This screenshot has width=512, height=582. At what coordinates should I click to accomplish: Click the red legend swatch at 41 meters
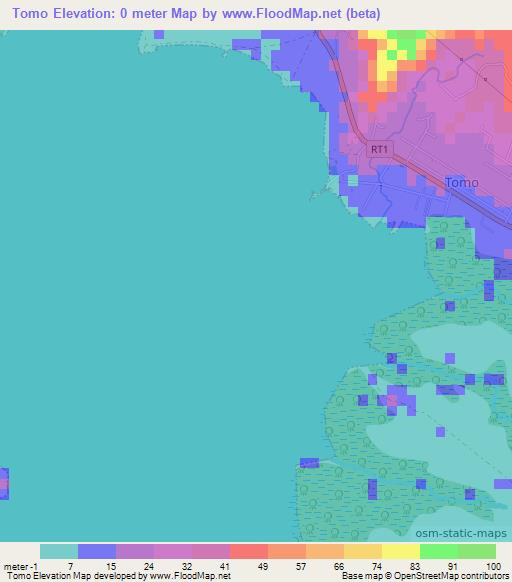click(x=249, y=551)
